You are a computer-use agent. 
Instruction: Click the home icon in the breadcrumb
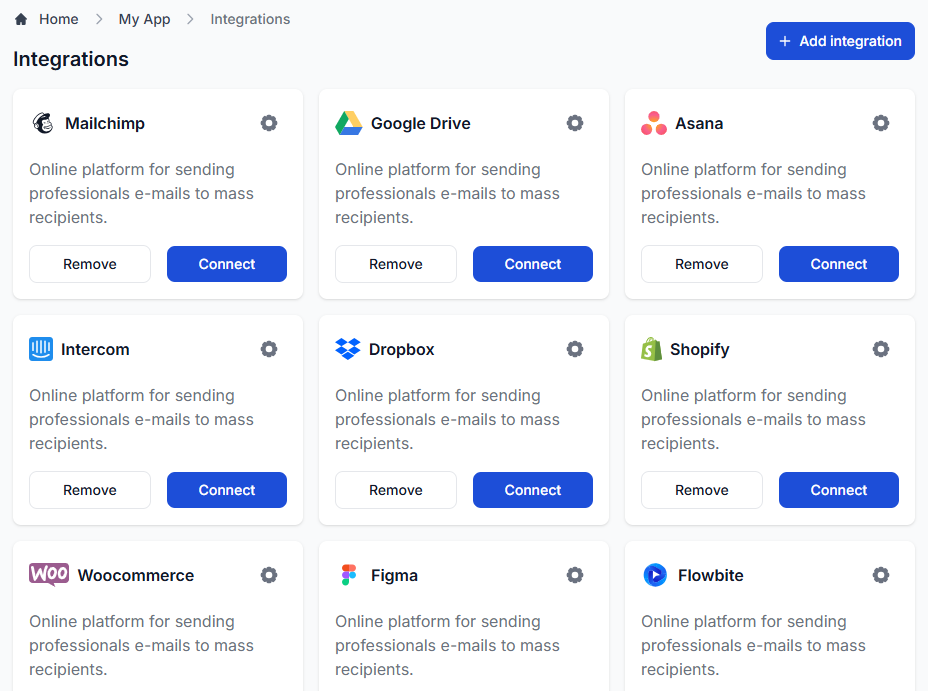(20, 18)
